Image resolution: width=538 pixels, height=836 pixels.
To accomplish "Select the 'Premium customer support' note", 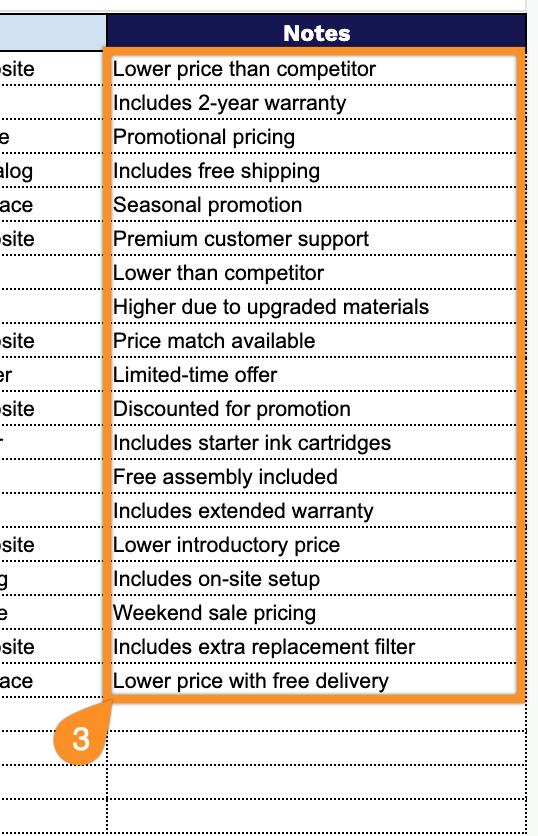I will [x=316, y=239].
